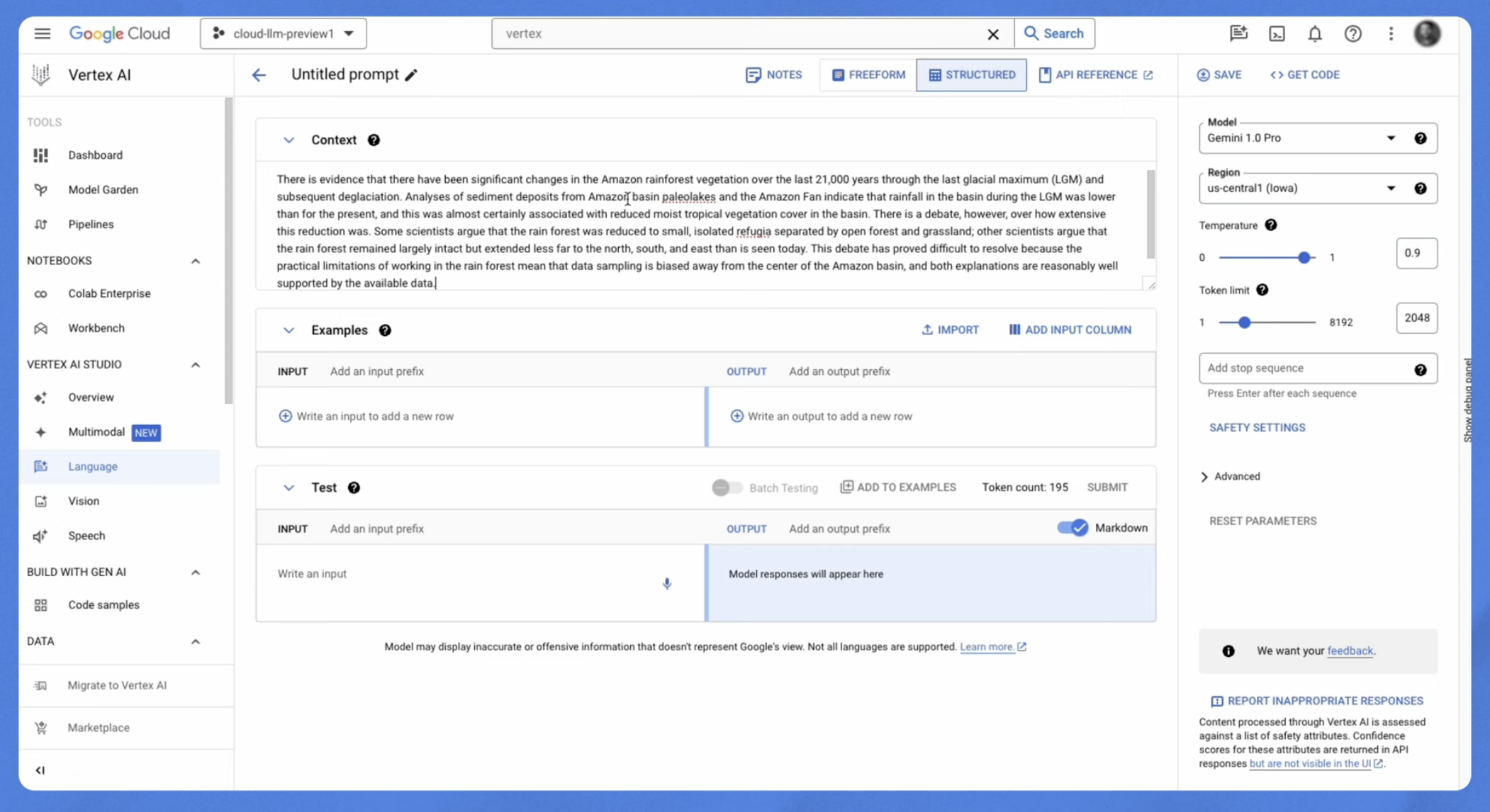Click the Migrate to Vertex AI icon
This screenshot has height=812, width=1490.
40,685
